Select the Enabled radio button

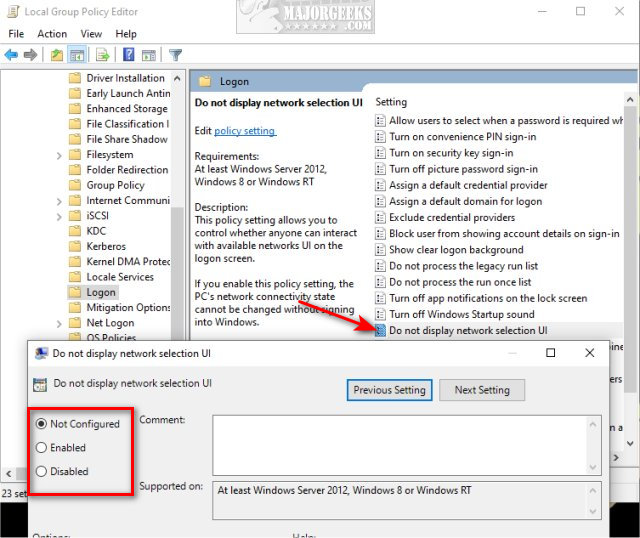click(x=41, y=447)
